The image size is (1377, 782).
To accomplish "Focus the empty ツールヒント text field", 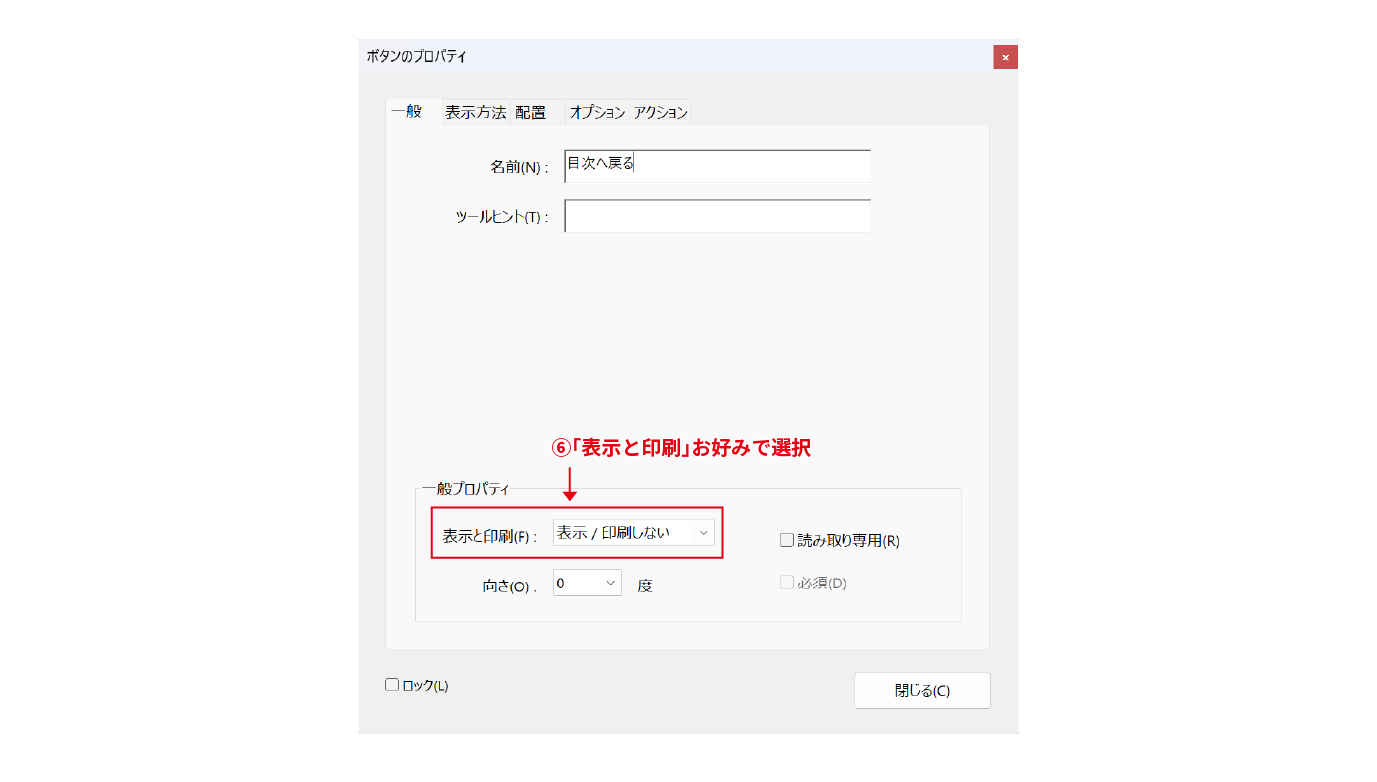I will pyautogui.click(x=717, y=216).
